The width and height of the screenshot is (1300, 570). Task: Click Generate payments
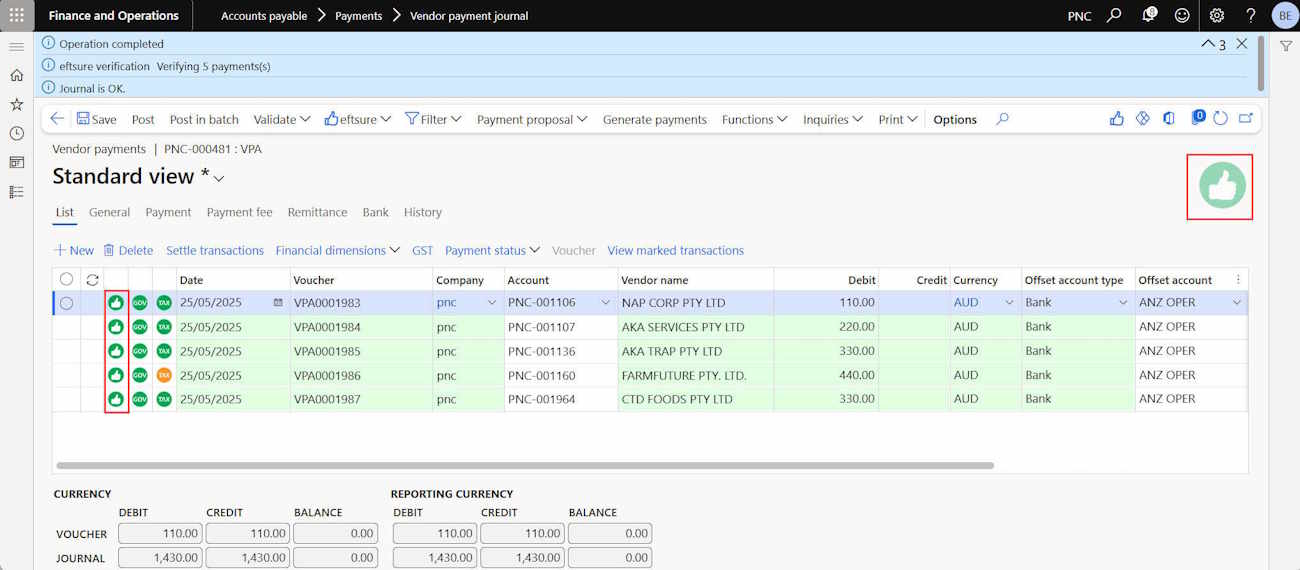click(655, 119)
